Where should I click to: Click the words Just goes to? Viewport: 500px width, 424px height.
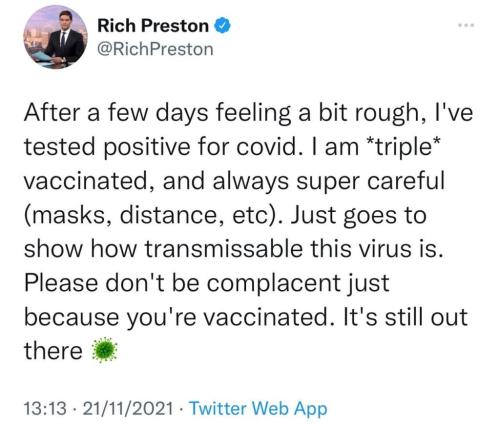tap(359, 215)
